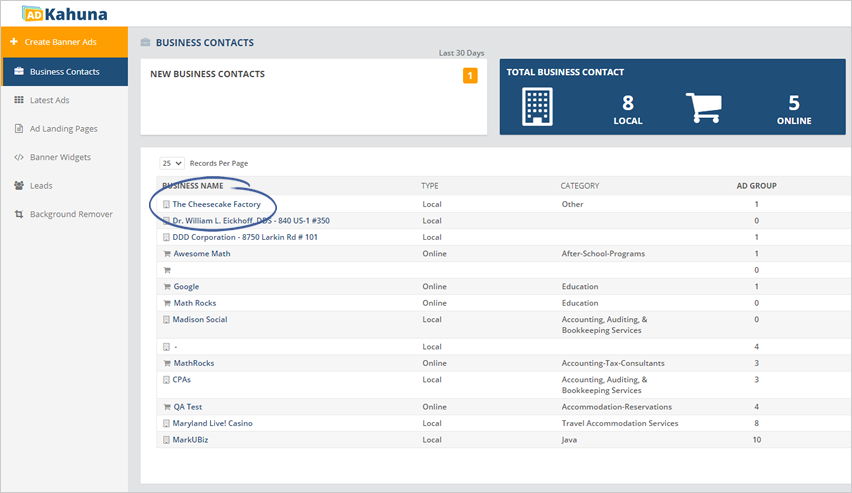Open the MarkUBiz business contact
Screen dimensions: 852x493
pyautogui.click(x=194, y=440)
